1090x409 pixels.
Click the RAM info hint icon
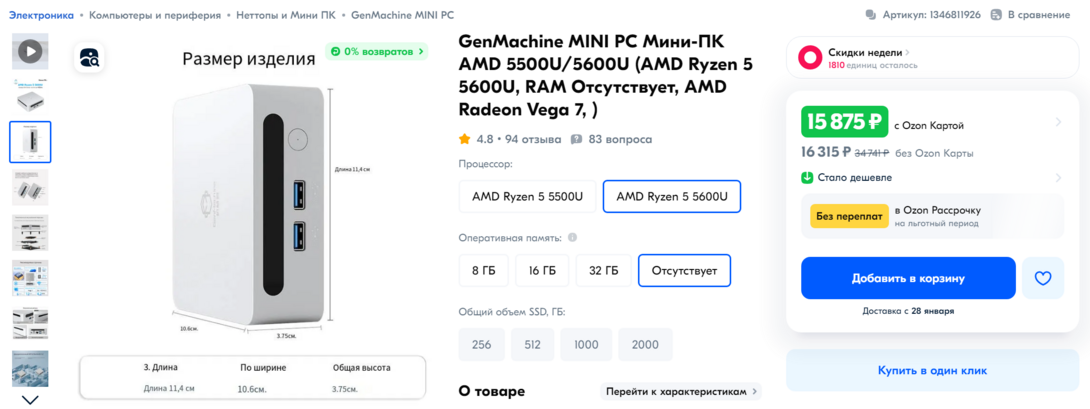[x=572, y=238]
